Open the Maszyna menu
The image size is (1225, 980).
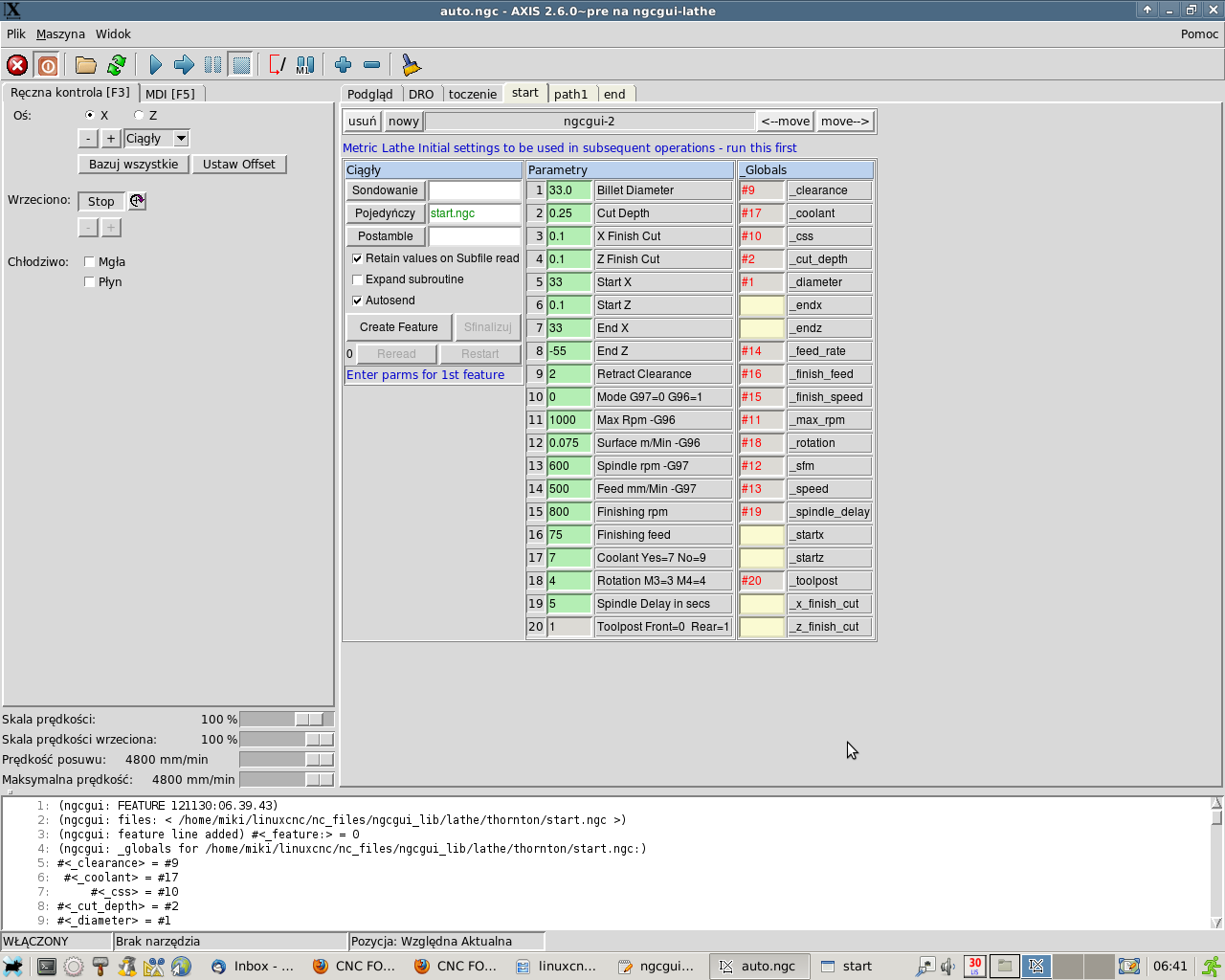(60, 33)
